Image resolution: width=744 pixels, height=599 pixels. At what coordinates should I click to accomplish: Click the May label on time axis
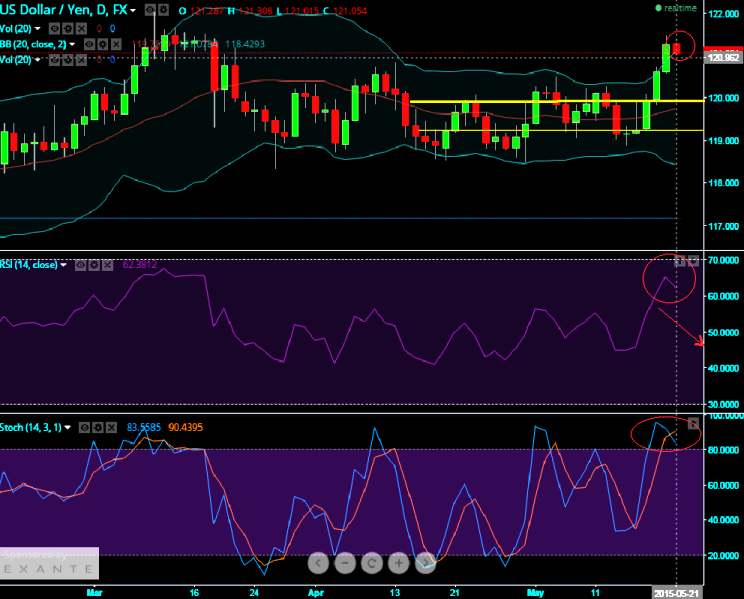pos(535,593)
